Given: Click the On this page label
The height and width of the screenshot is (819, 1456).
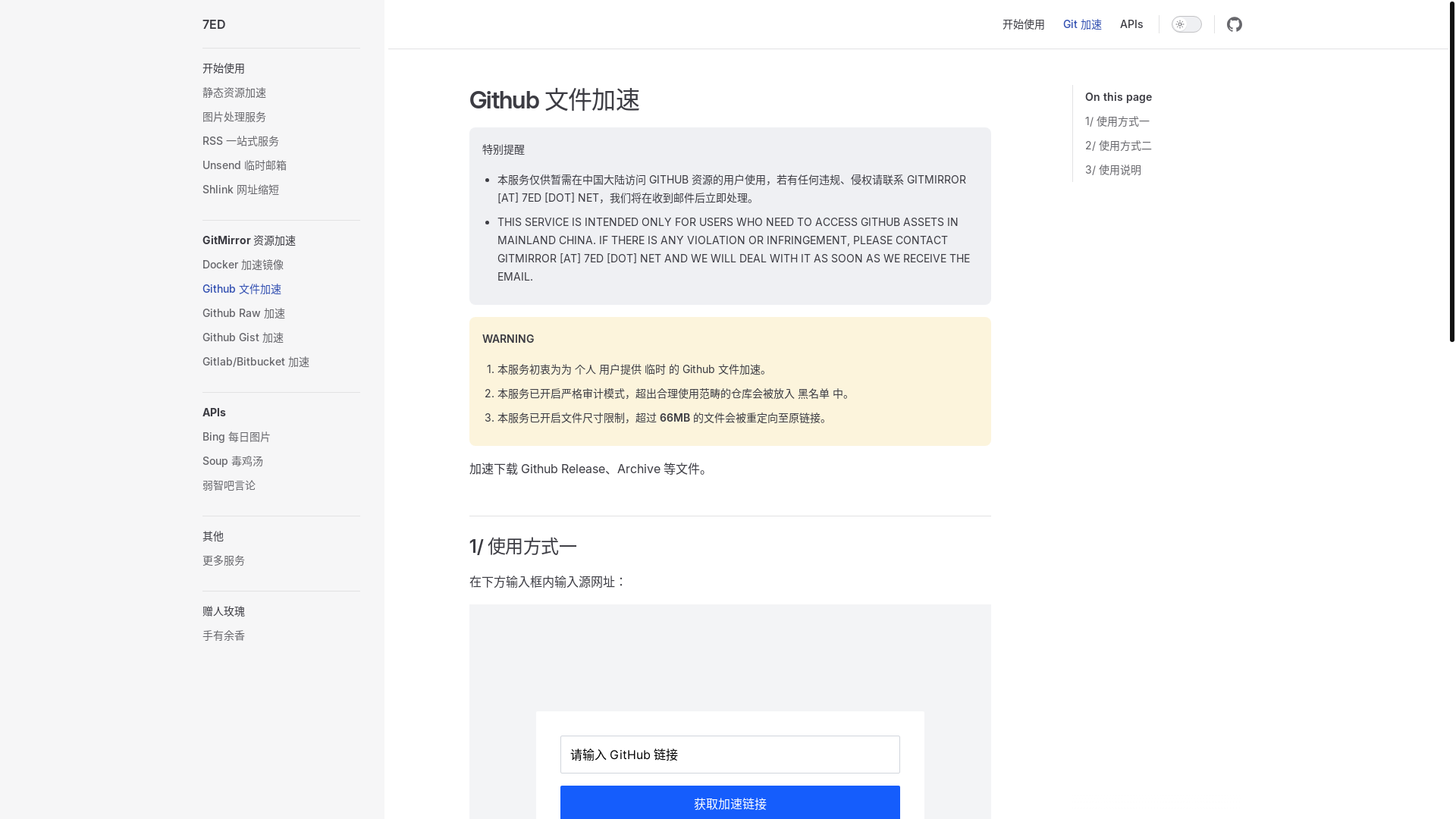Looking at the screenshot, I should pos(1118,97).
